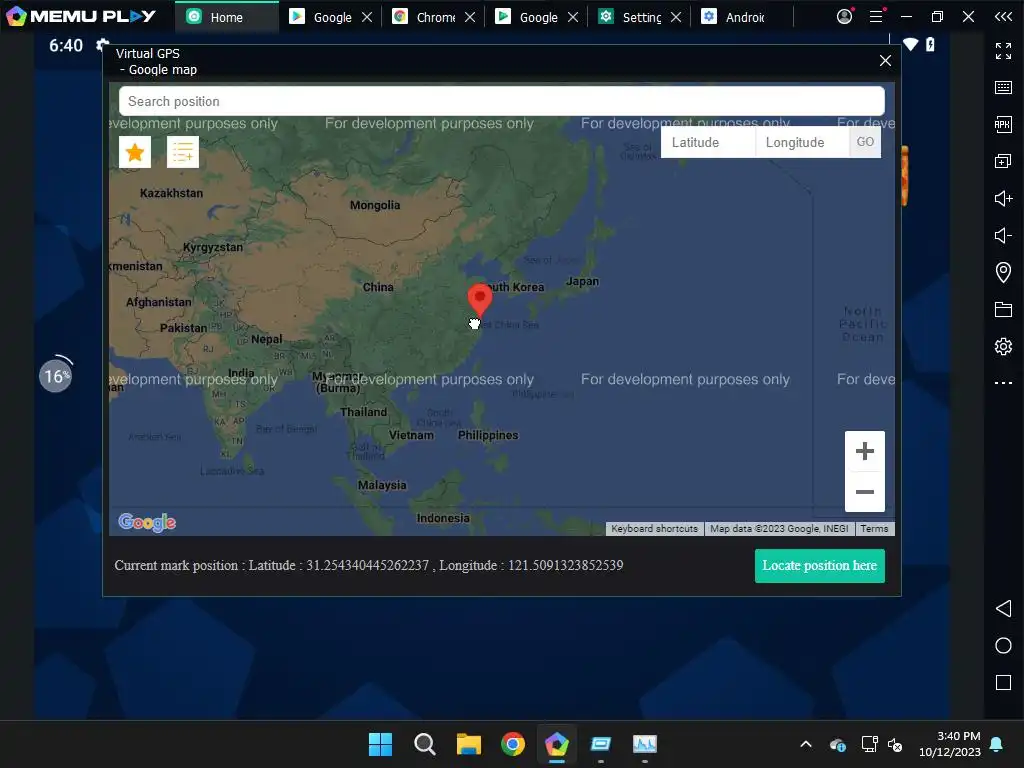
Task: Tap the Android Back triangle button
Action: tap(1003, 609)
